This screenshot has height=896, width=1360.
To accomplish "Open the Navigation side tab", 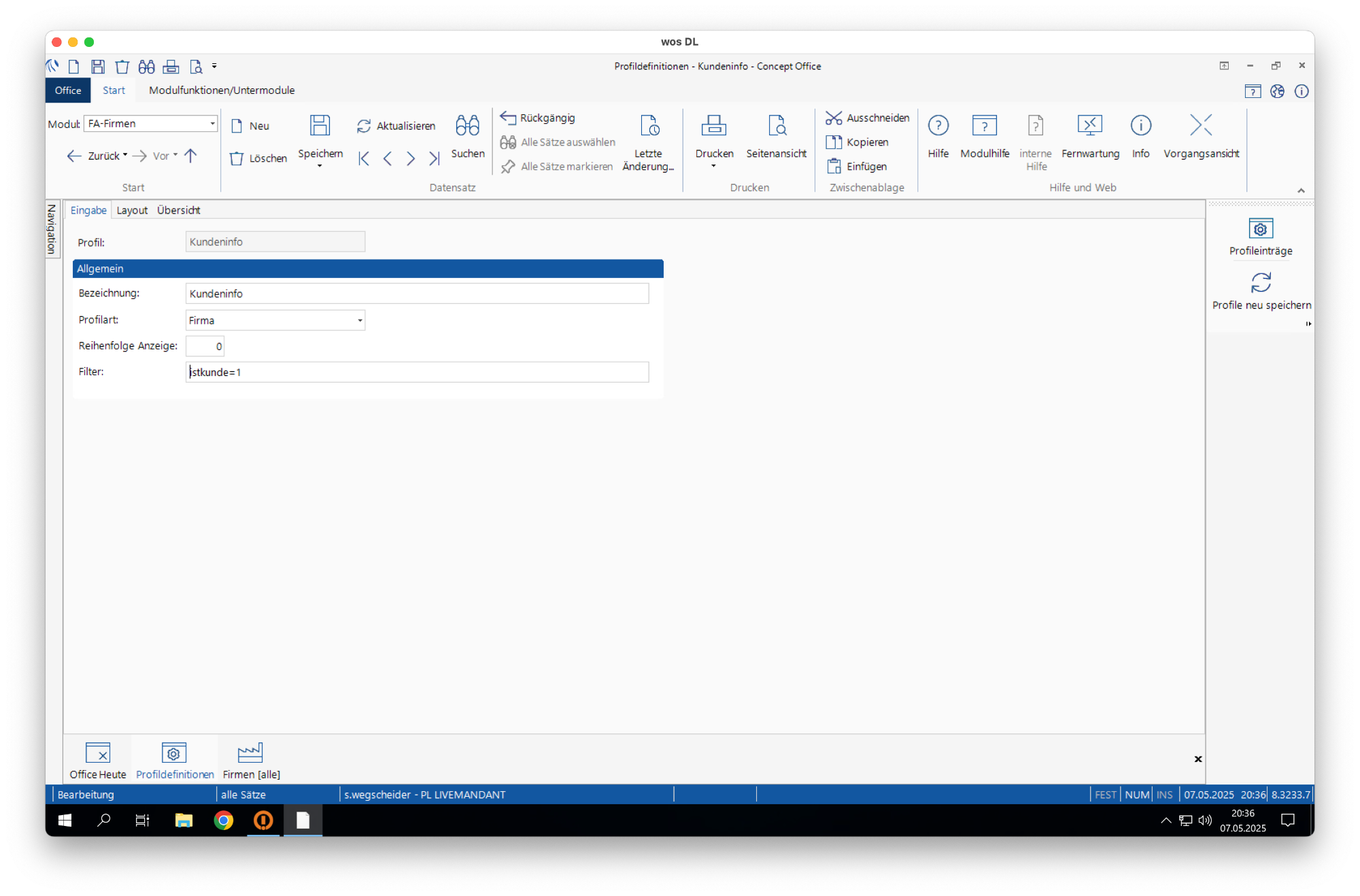I will coord(52,229).
